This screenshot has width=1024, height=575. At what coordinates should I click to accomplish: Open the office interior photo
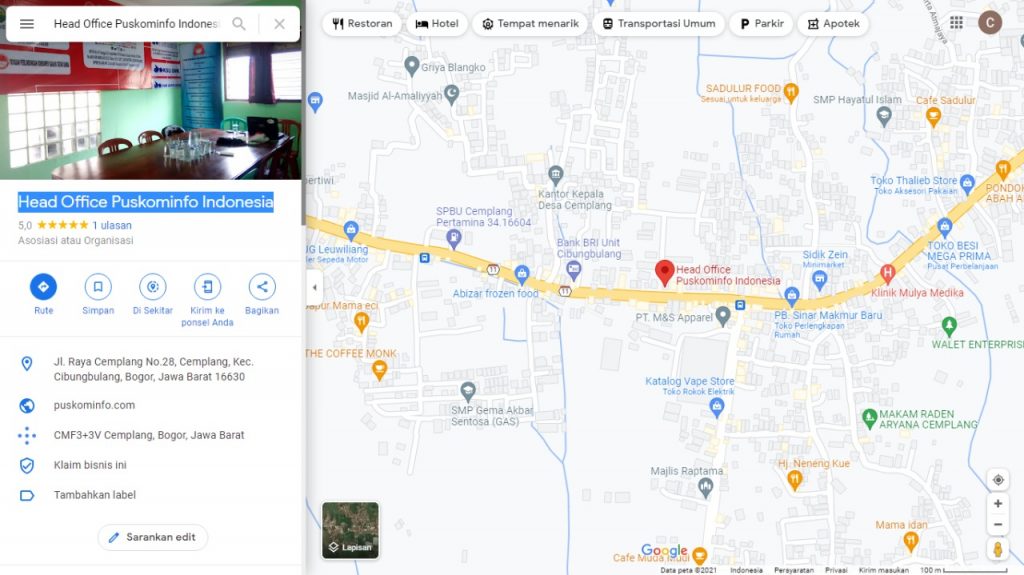click(151, 110)
